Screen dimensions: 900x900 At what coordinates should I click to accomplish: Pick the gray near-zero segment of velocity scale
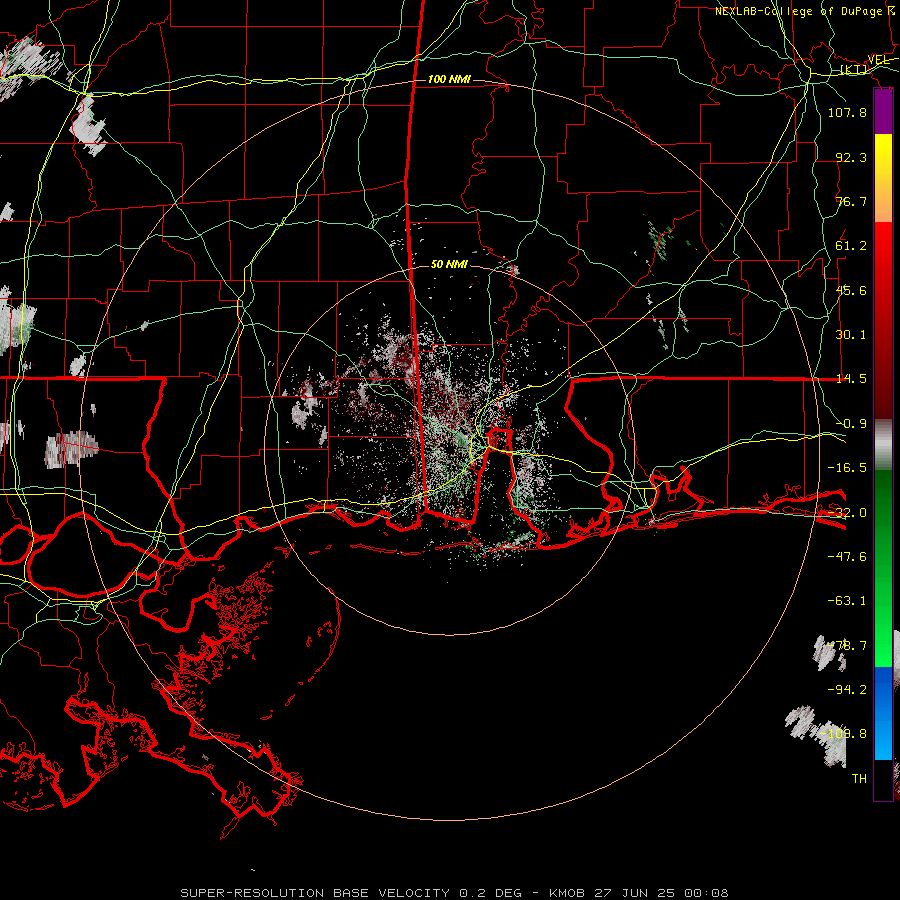pos(883,445)
